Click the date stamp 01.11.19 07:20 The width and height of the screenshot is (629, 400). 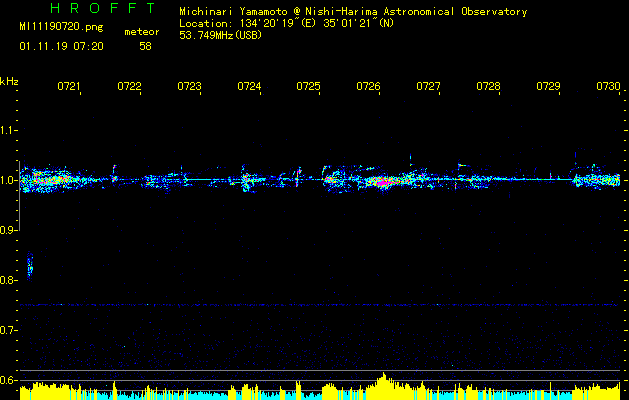pos(61,47)
